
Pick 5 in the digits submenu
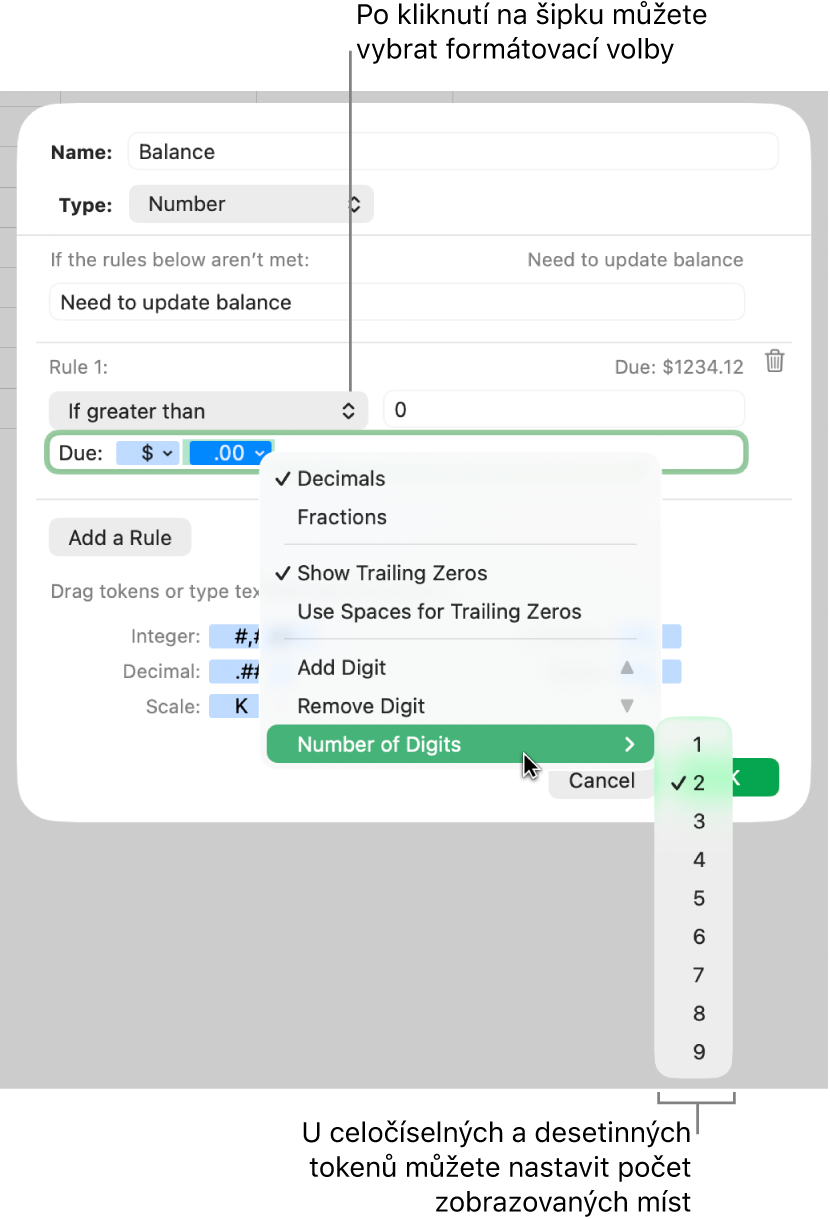click(698, 898)
